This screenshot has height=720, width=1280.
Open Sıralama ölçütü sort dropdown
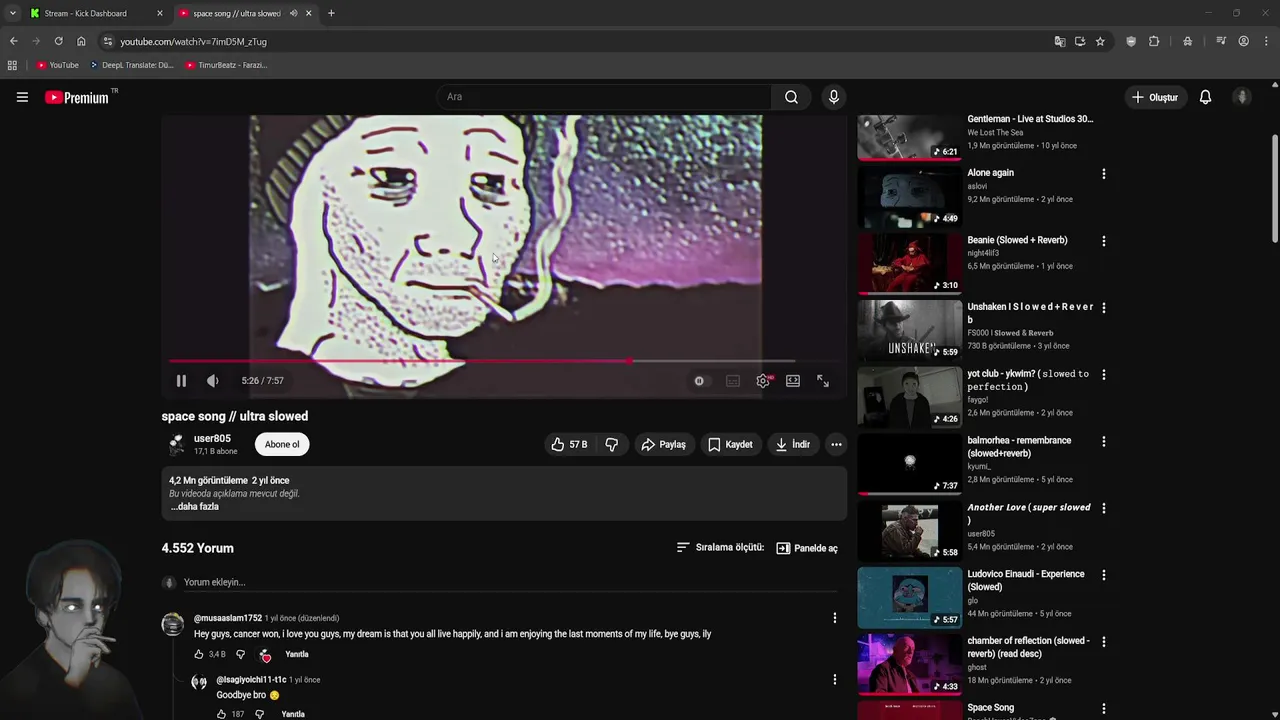(x=720, y=548)
